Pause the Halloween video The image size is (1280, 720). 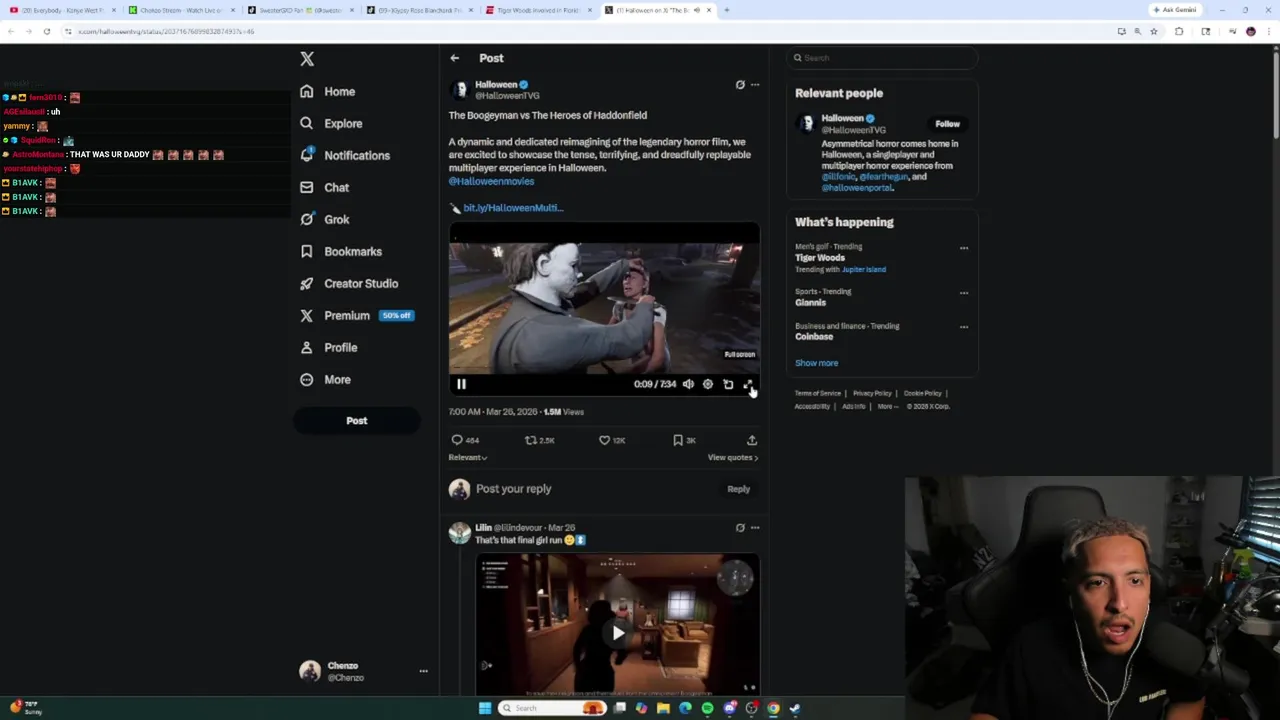461,384
